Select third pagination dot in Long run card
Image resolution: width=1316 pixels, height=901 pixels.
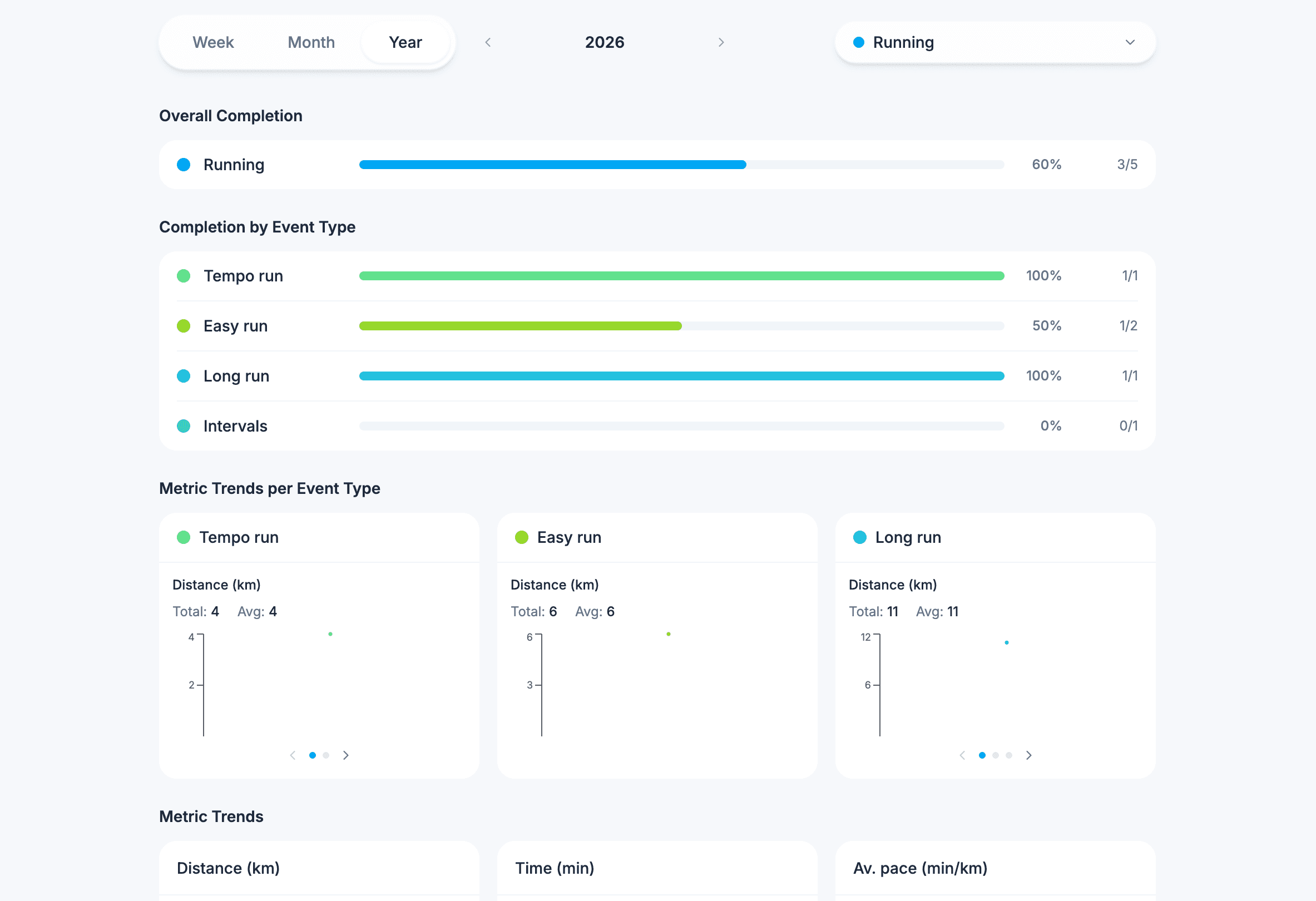pyautogui.click(x=1009, y=755)
